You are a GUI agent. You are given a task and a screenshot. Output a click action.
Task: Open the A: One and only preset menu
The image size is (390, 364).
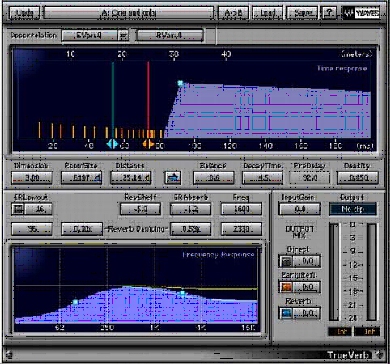129,13
